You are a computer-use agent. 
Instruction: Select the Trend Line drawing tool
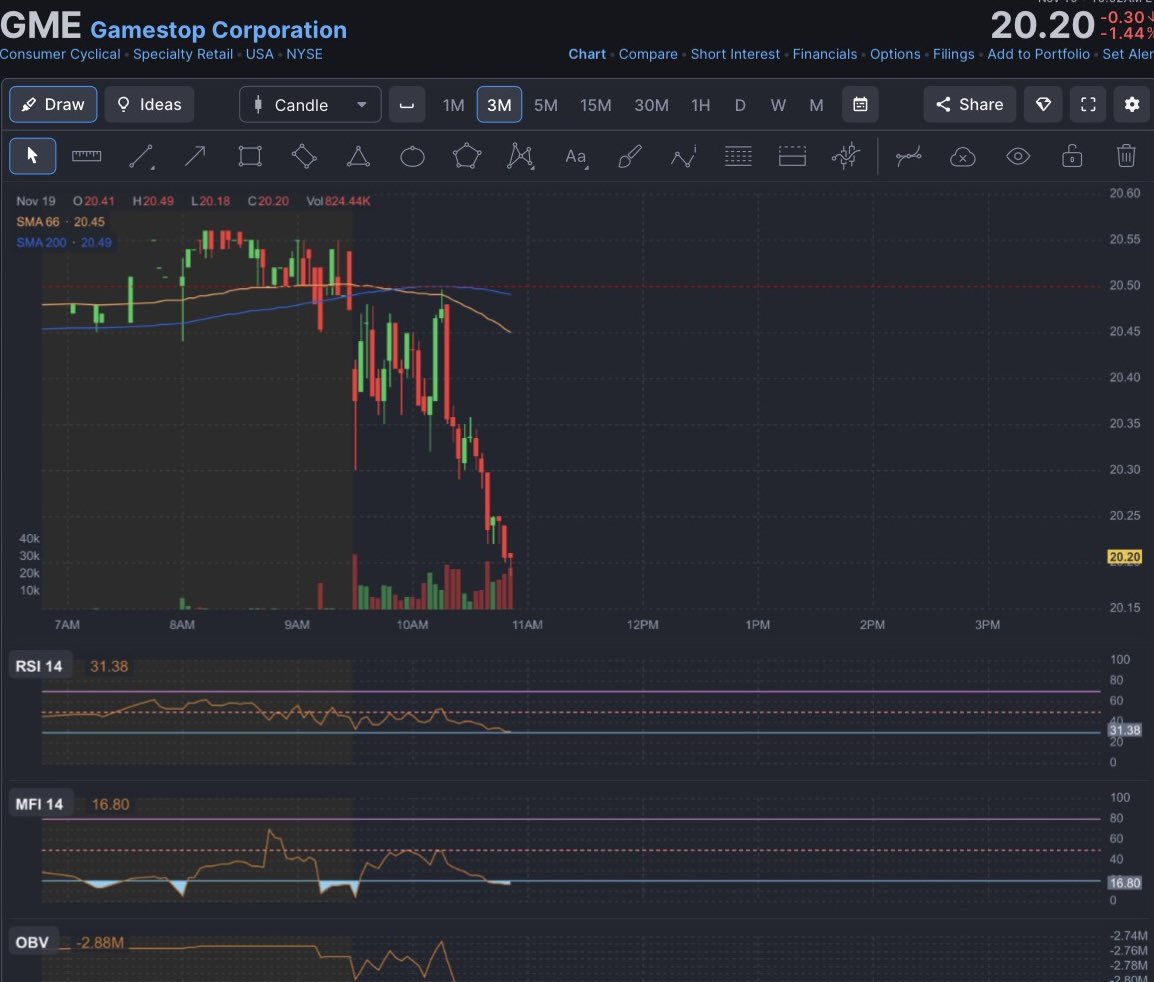click(141, 156)
